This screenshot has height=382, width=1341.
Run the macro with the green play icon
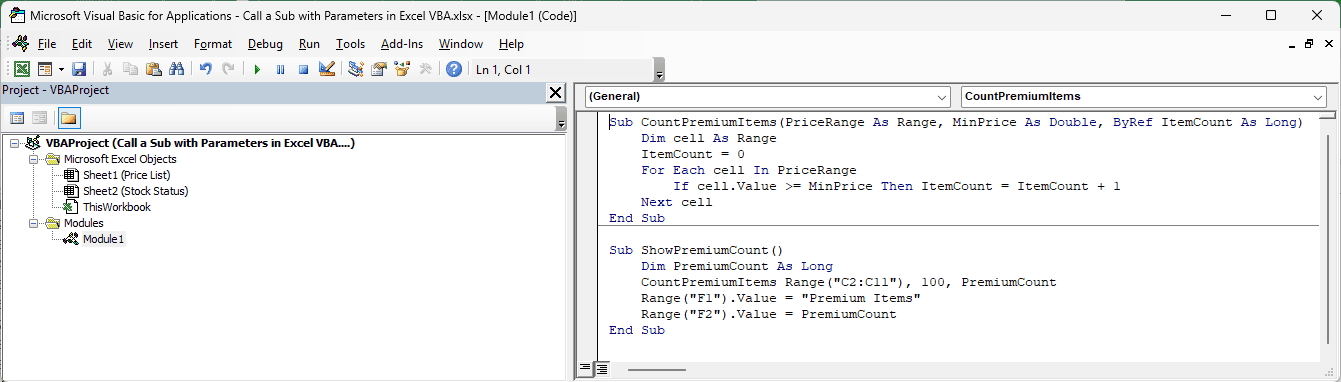[257, 69]
